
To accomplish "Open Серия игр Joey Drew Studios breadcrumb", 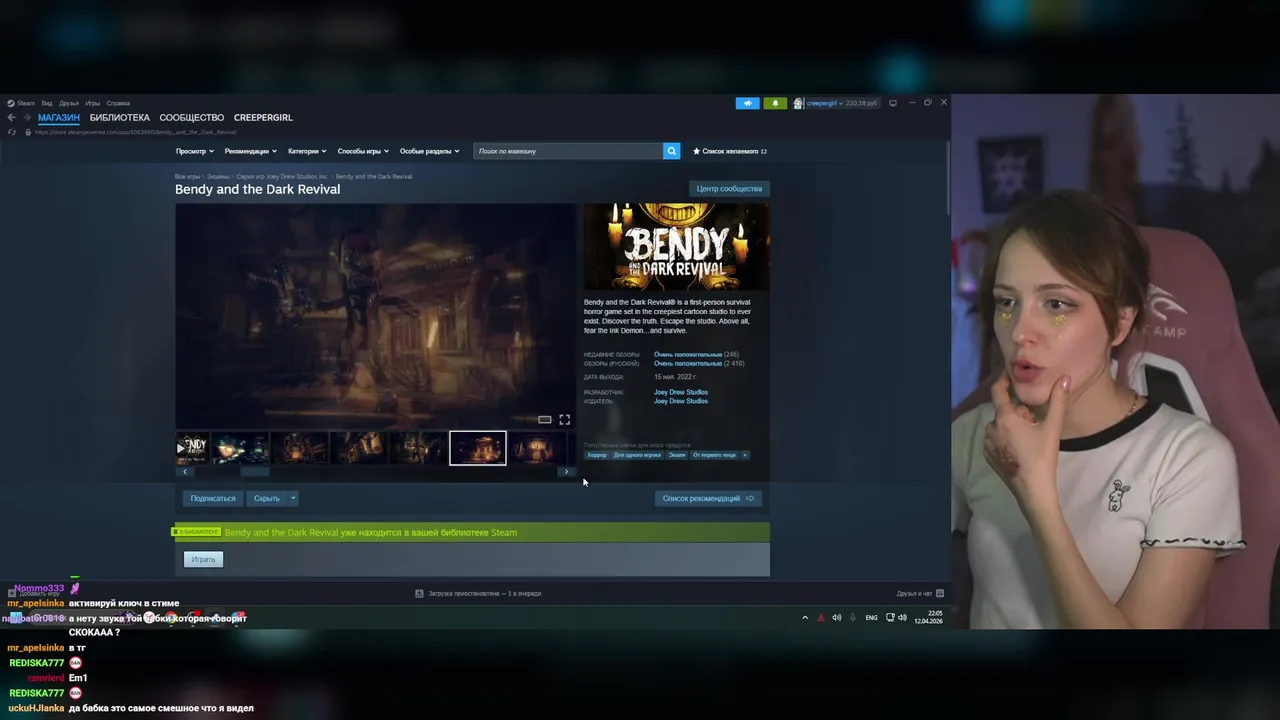I will click(282, 177).
